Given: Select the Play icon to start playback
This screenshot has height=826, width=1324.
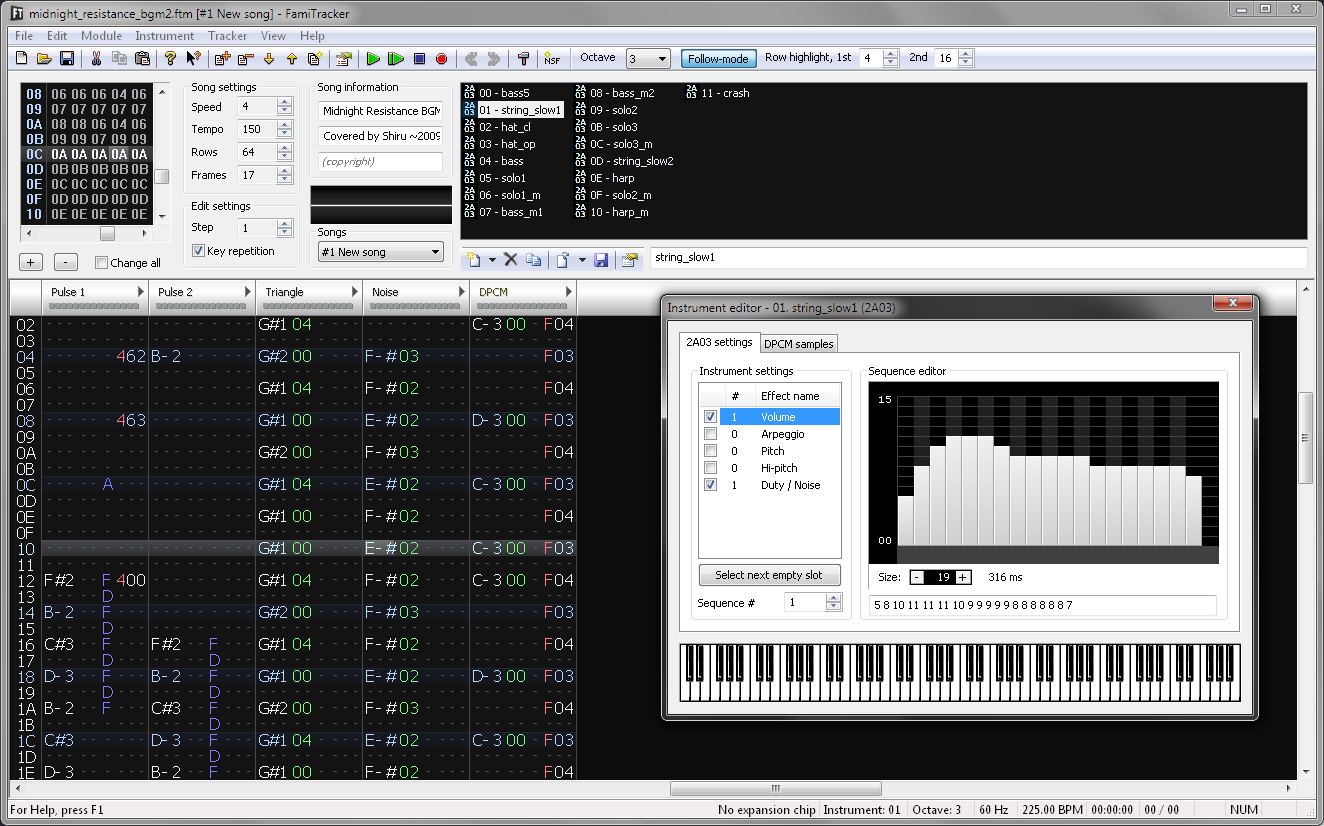Looking at the screenshot, I should pos(373,58).
